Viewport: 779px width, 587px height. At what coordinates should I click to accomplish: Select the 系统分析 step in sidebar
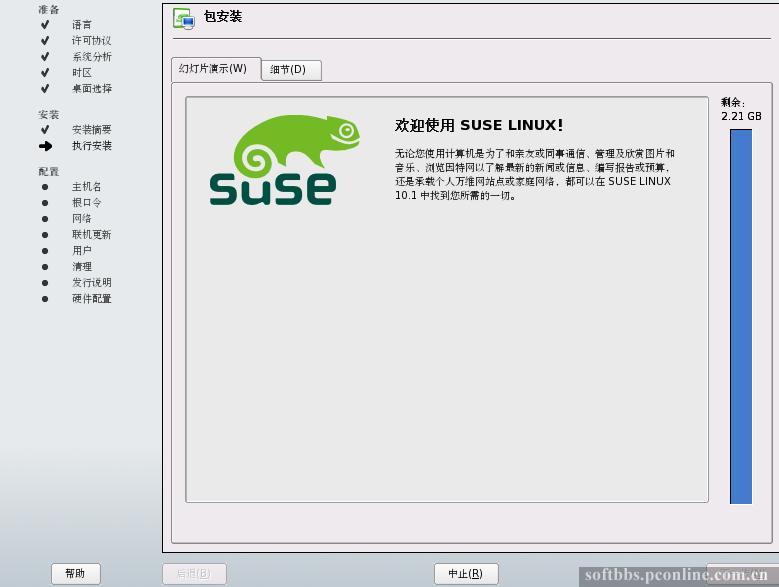coord(91,57)
